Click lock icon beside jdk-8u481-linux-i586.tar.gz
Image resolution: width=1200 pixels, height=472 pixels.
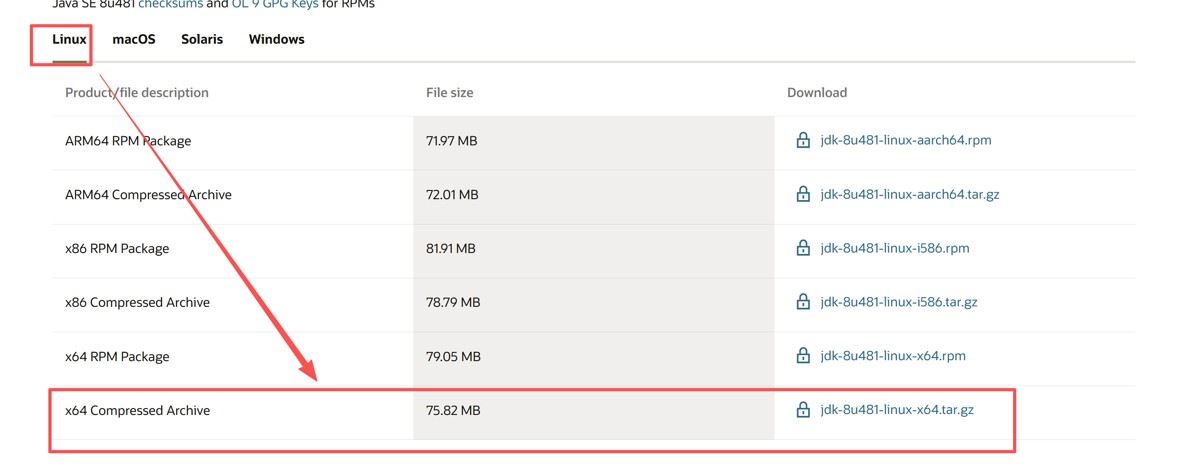point(802,302)
